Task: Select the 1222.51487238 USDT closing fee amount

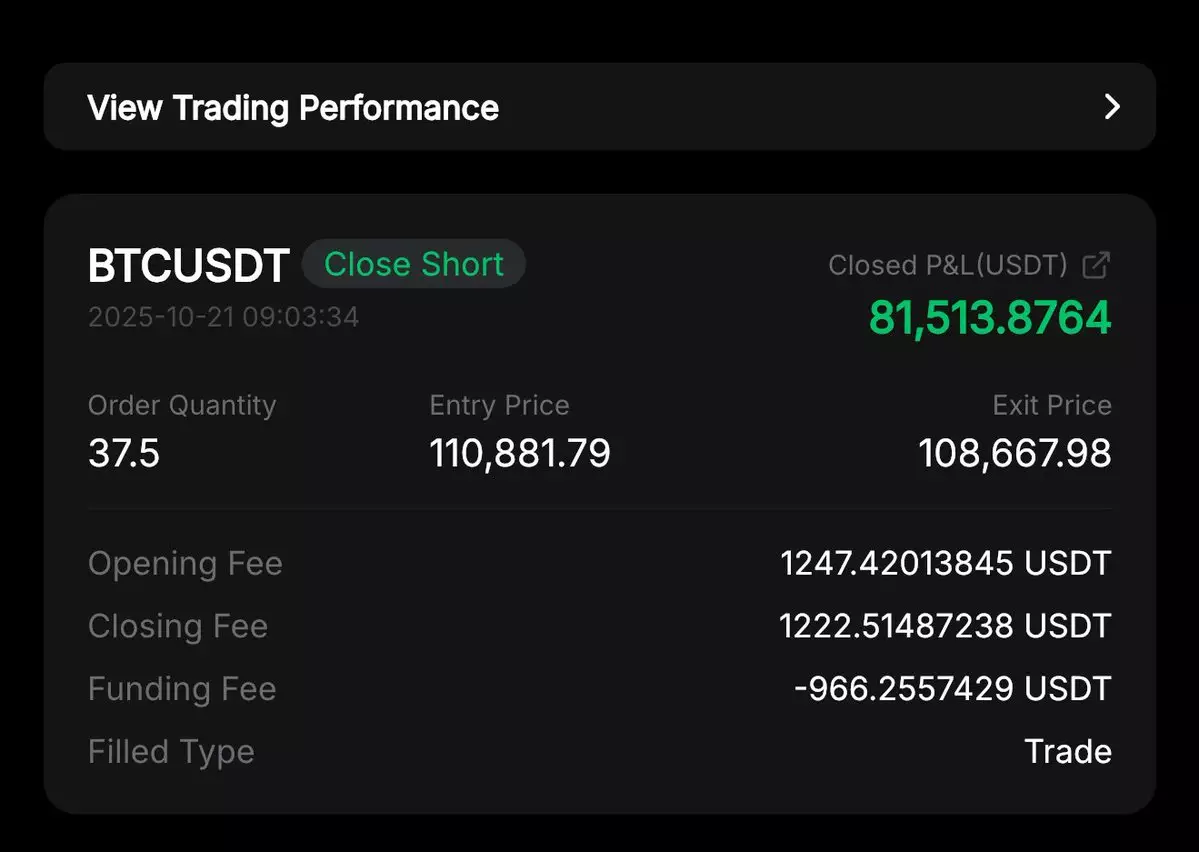Action: pos(945,626)
